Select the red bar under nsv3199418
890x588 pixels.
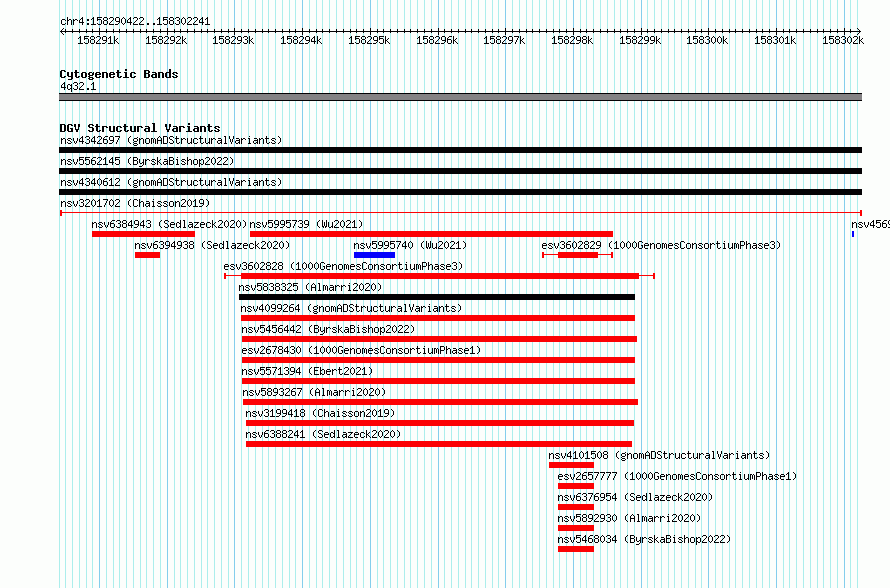tap(440, 423)
